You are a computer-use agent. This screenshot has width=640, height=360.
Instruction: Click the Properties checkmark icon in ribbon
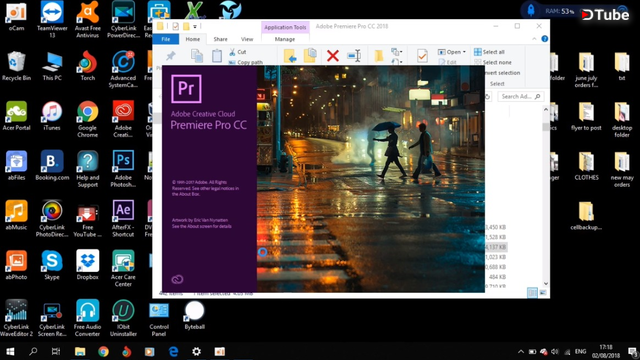(422, 56)
